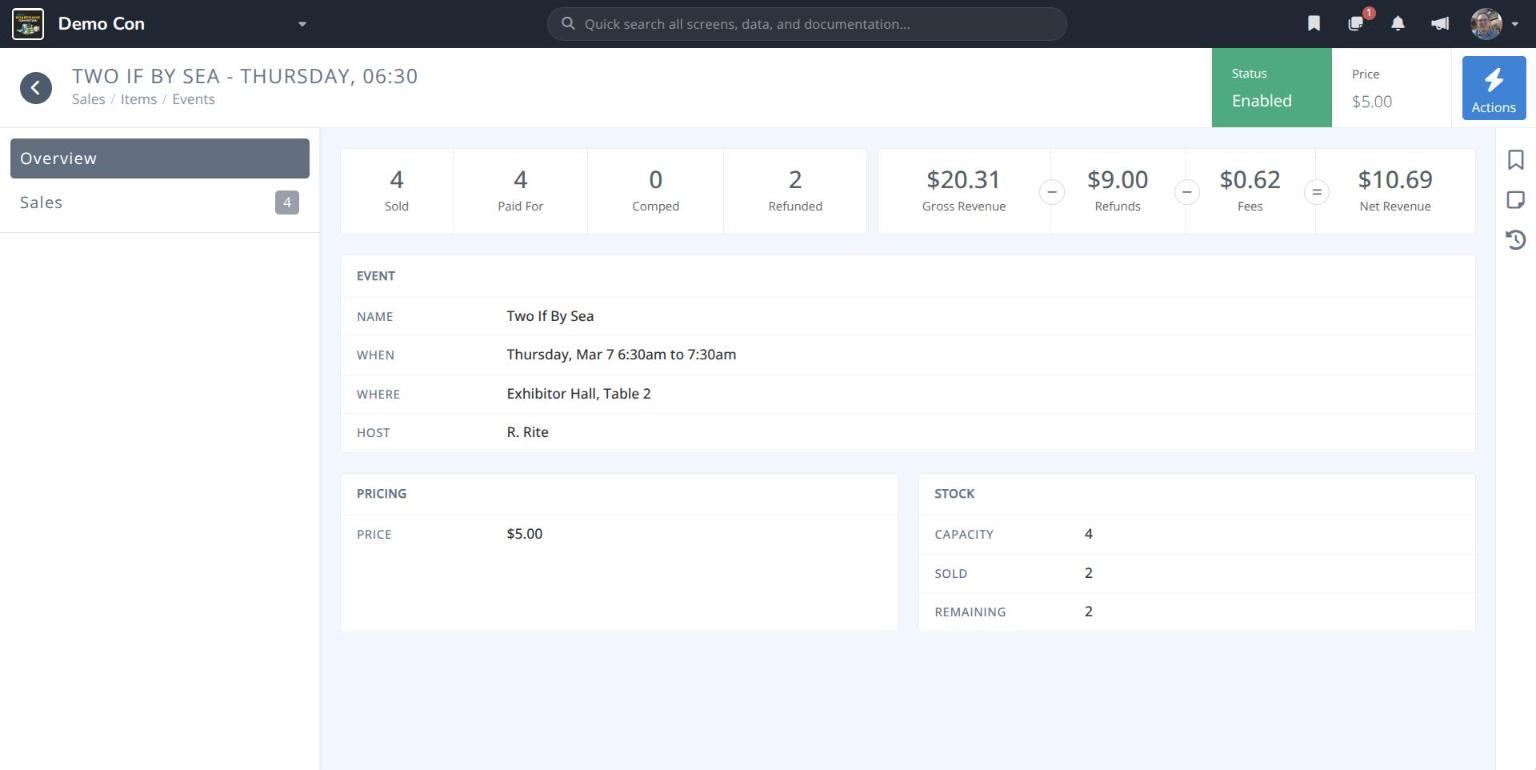
Task: Open the notes icon in right sidebar
Action: click(x=1516, y=200)
